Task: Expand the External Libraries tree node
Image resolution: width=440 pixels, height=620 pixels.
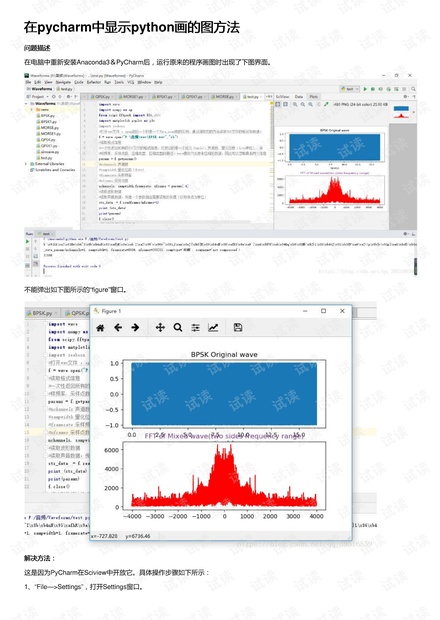Action: 26,164
